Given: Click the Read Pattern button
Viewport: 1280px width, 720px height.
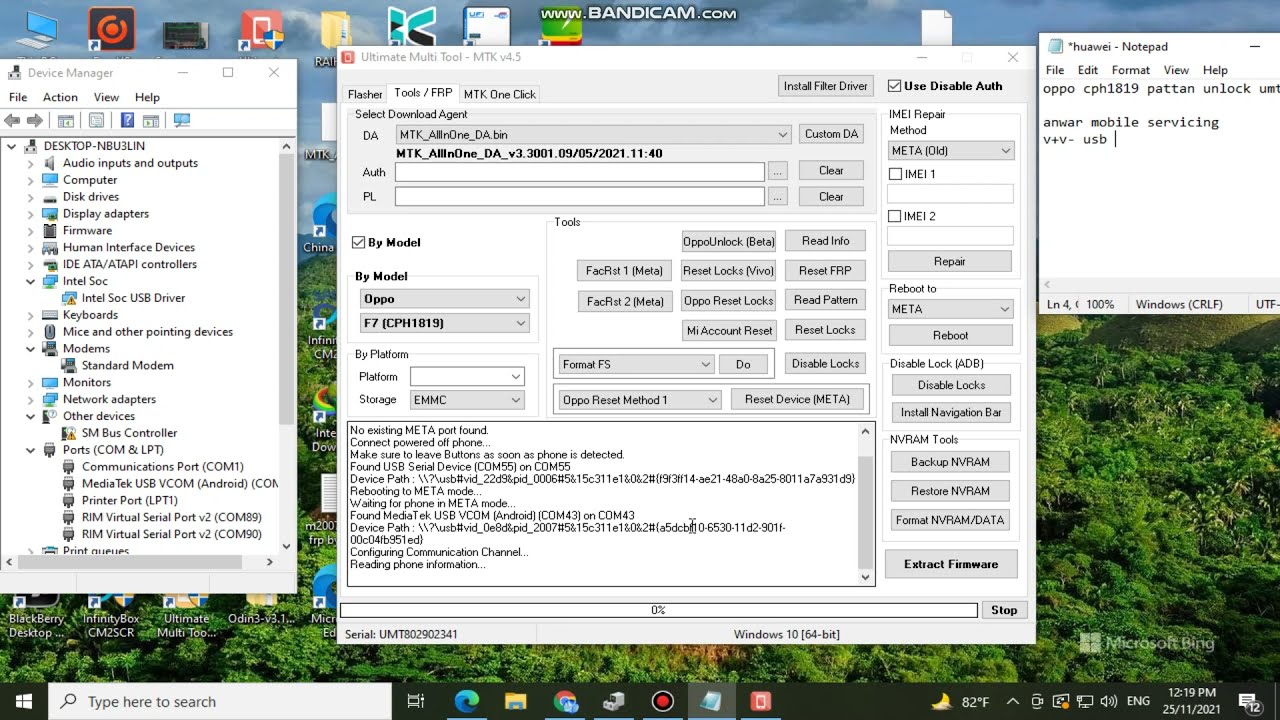Looking at the screenshot, I should click(825, 300).
